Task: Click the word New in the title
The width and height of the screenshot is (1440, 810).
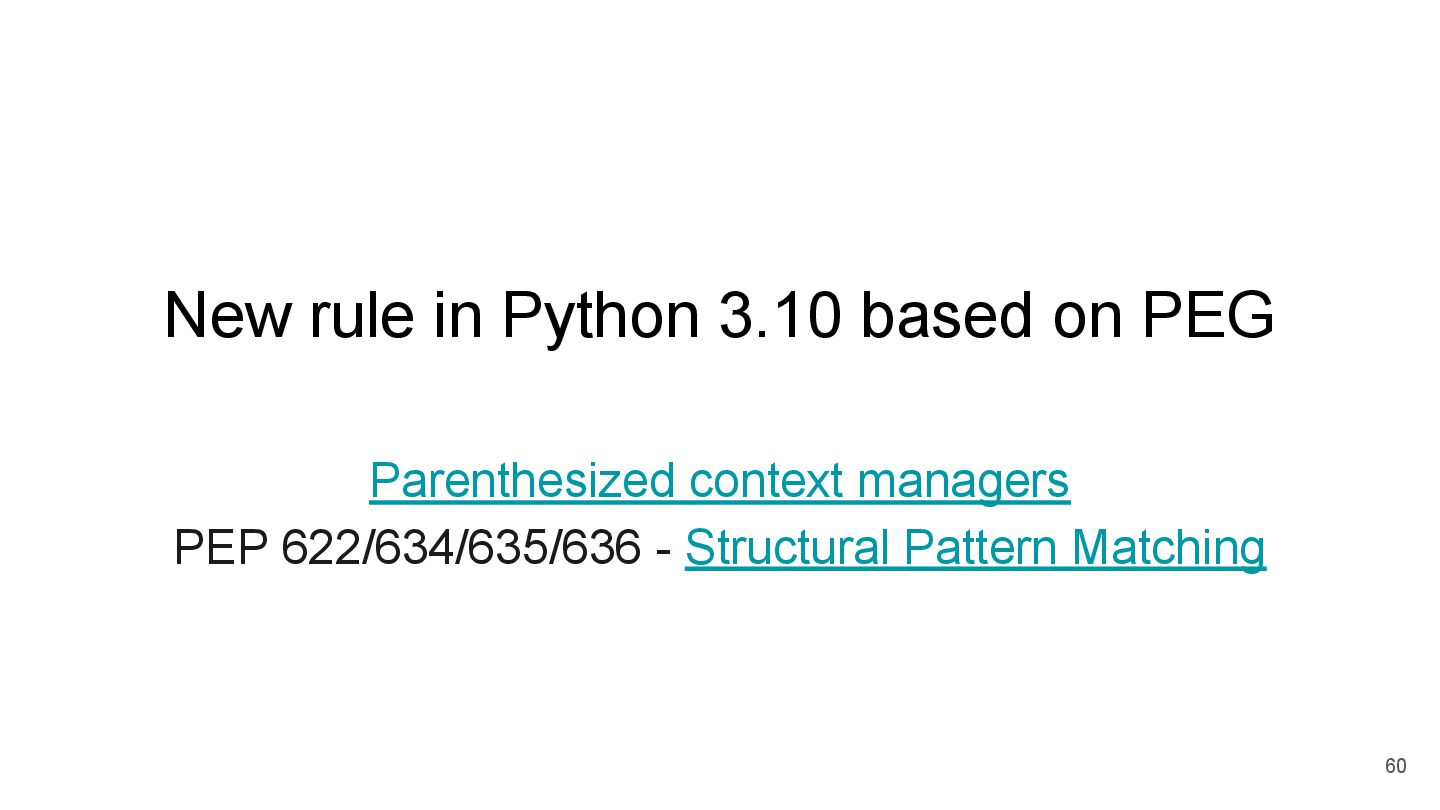Action: point(228,315)
